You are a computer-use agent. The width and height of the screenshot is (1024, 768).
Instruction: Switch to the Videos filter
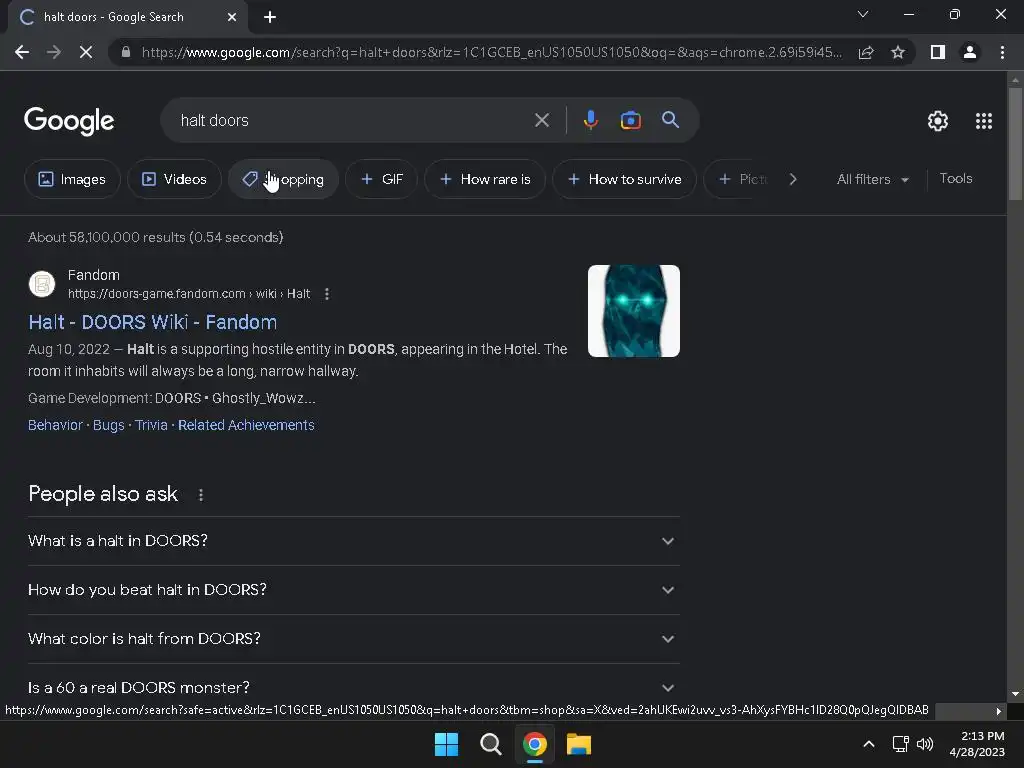tap(174, 179)
